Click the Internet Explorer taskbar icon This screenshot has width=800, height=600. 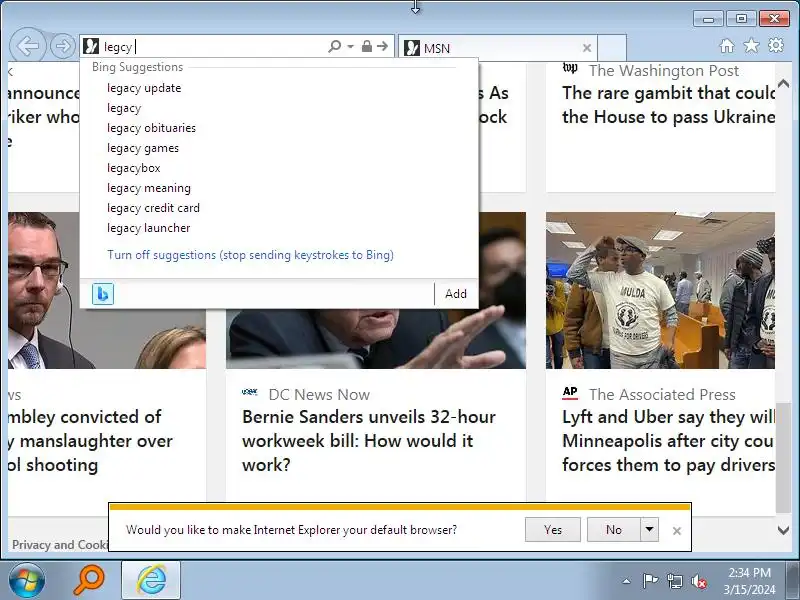click(151, 580)
